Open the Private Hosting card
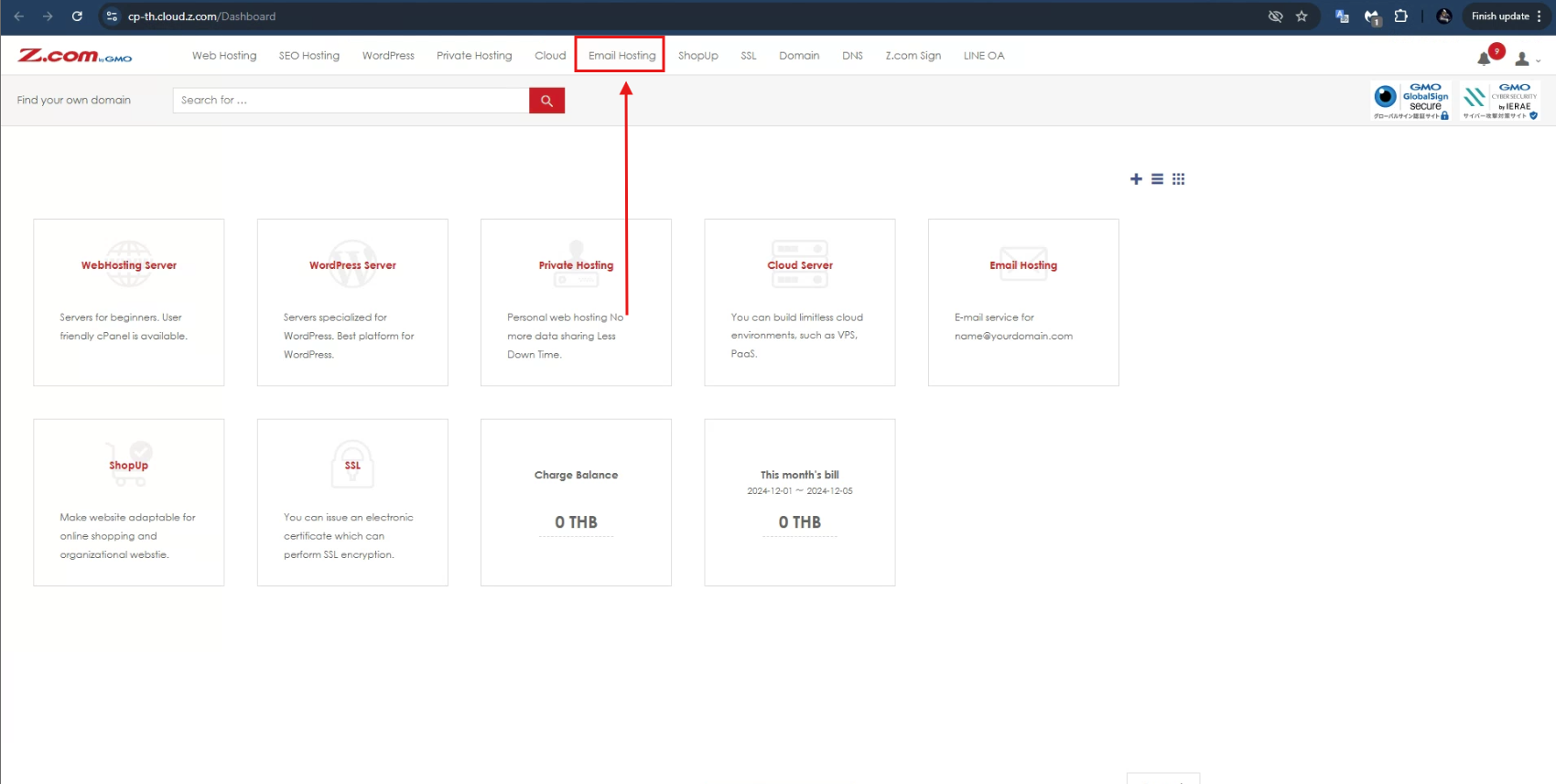The height and width of the screenshot is (784, 1556). (576, 302)
